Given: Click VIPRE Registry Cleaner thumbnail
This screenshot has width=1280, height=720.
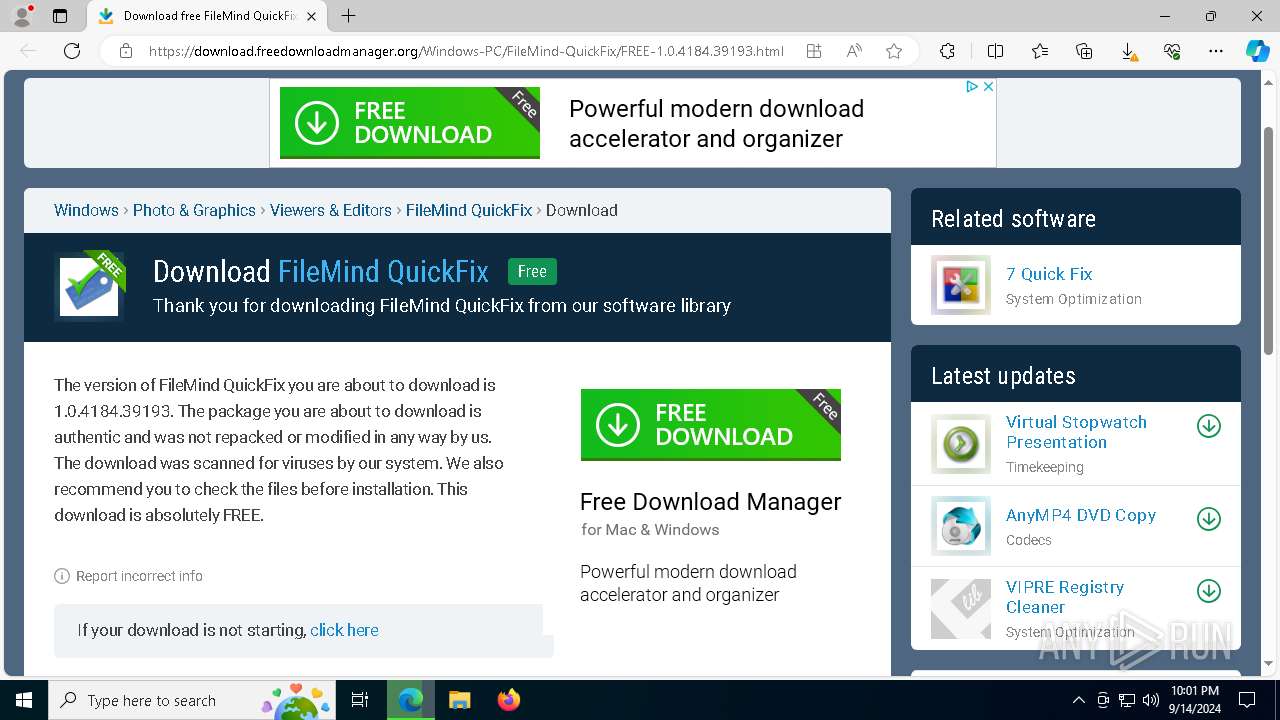Looking at the screenshot, I should click(961, 608).
